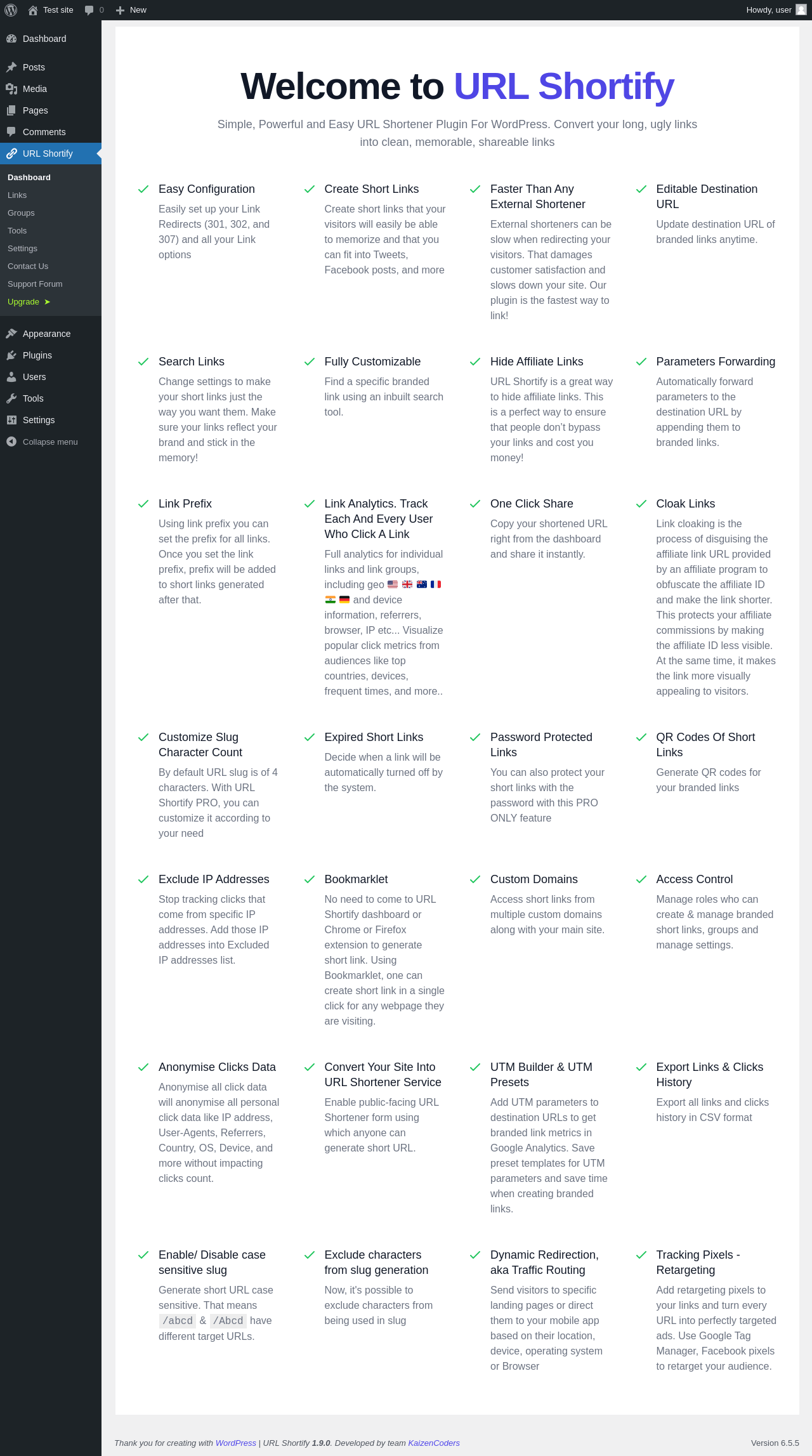Click the One Click Share heading
Screen dimensions: 812x1456
[x=532, y=504]
